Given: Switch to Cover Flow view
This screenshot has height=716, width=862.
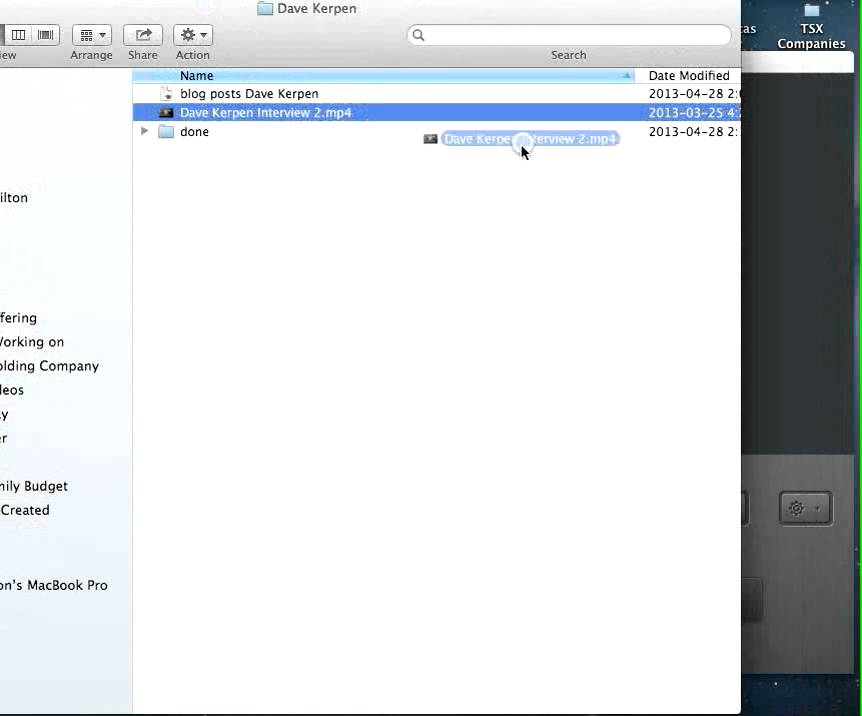Looking at the screenshot, I should [46, 35].
